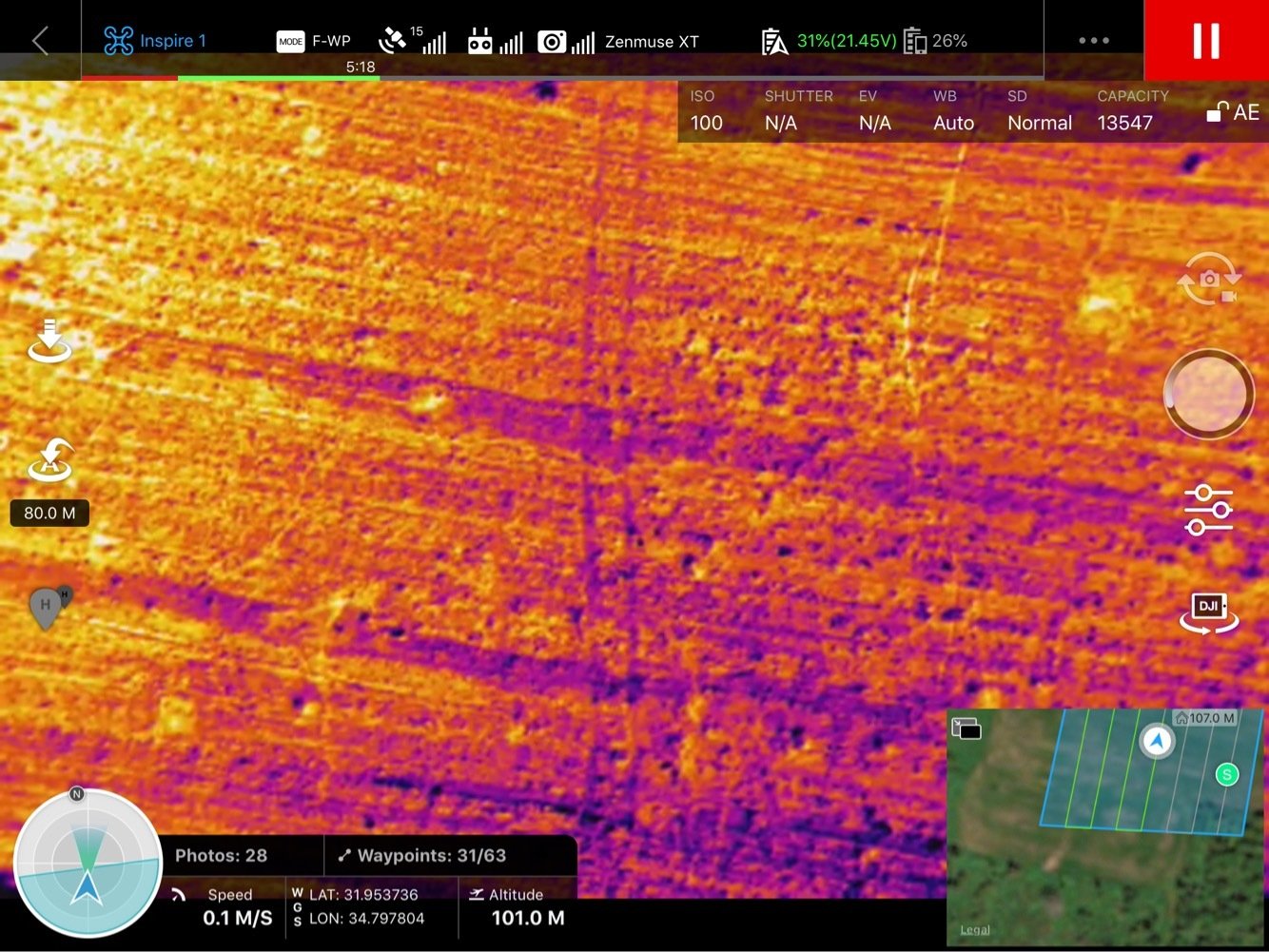This screenshot has width=1269, height=952.
Task: Switch between photo and video mode
Action: [1208, 280]
